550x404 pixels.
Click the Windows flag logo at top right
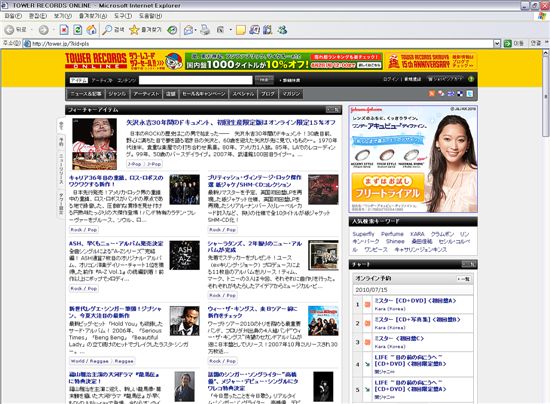(543, 16)
